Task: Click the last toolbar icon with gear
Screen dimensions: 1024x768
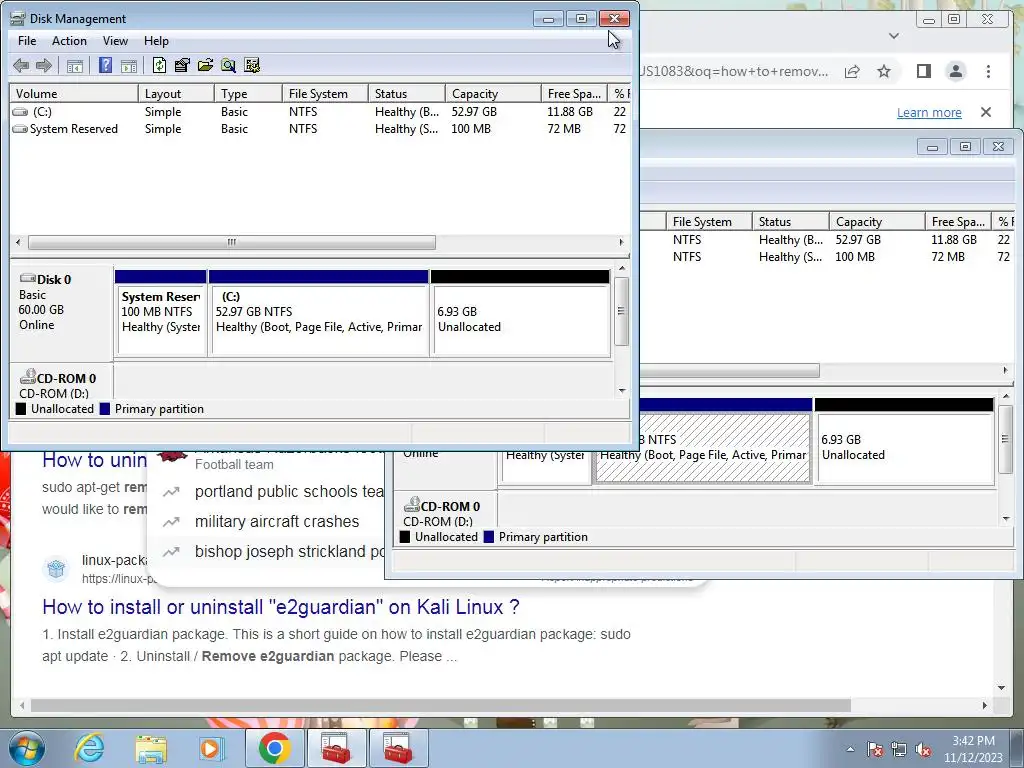Action: point(252,65)
